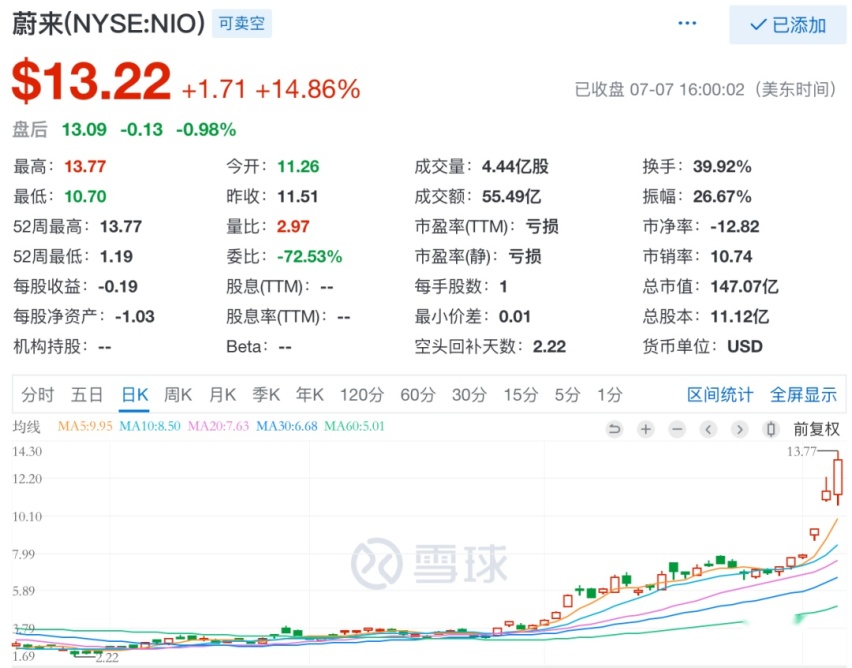Image resolution: width=852 pixels, height=668 pixels.
Task: Click the 振幅 26.67% value
Action: coord(722,196)
